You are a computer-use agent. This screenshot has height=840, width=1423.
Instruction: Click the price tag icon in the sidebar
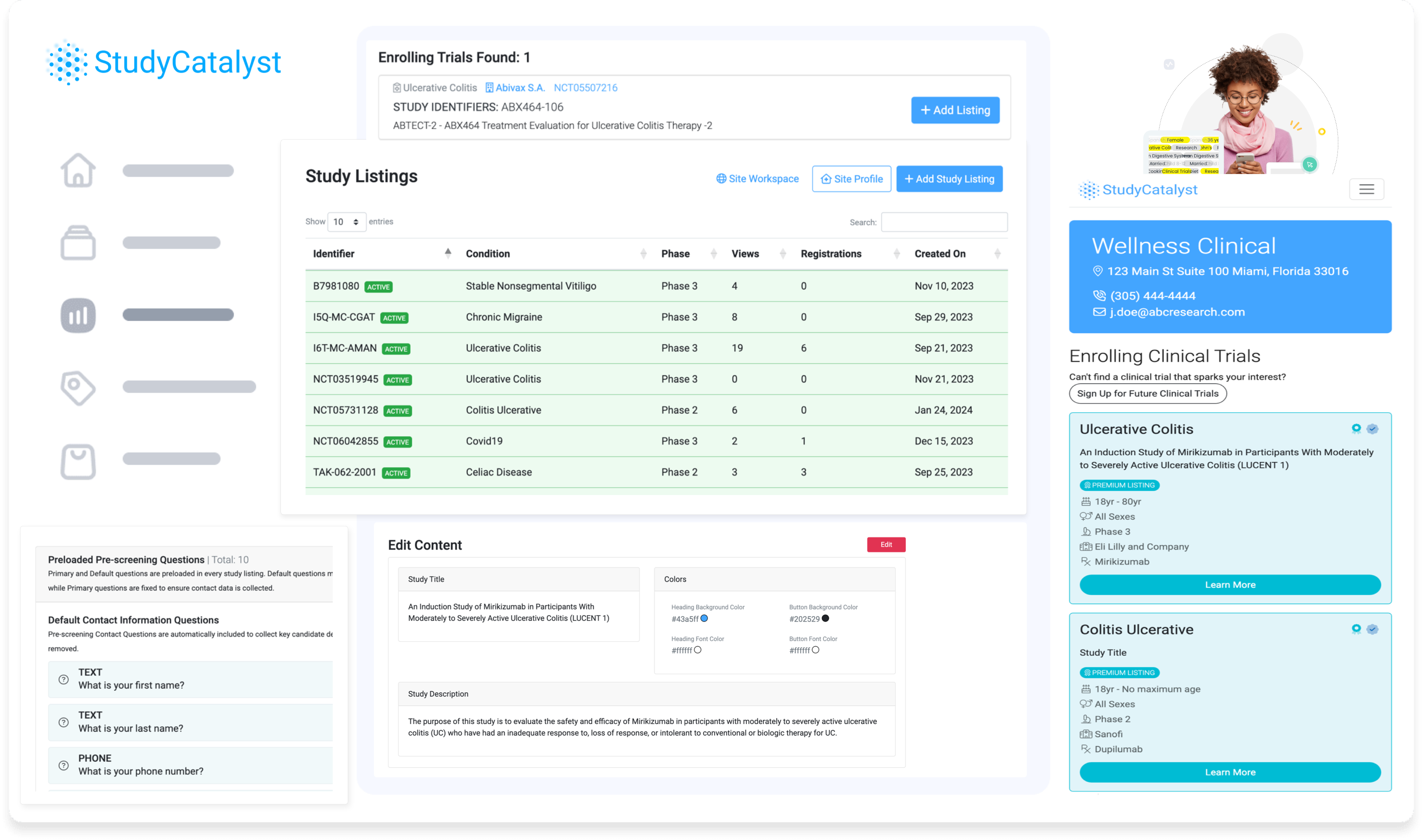78,388
